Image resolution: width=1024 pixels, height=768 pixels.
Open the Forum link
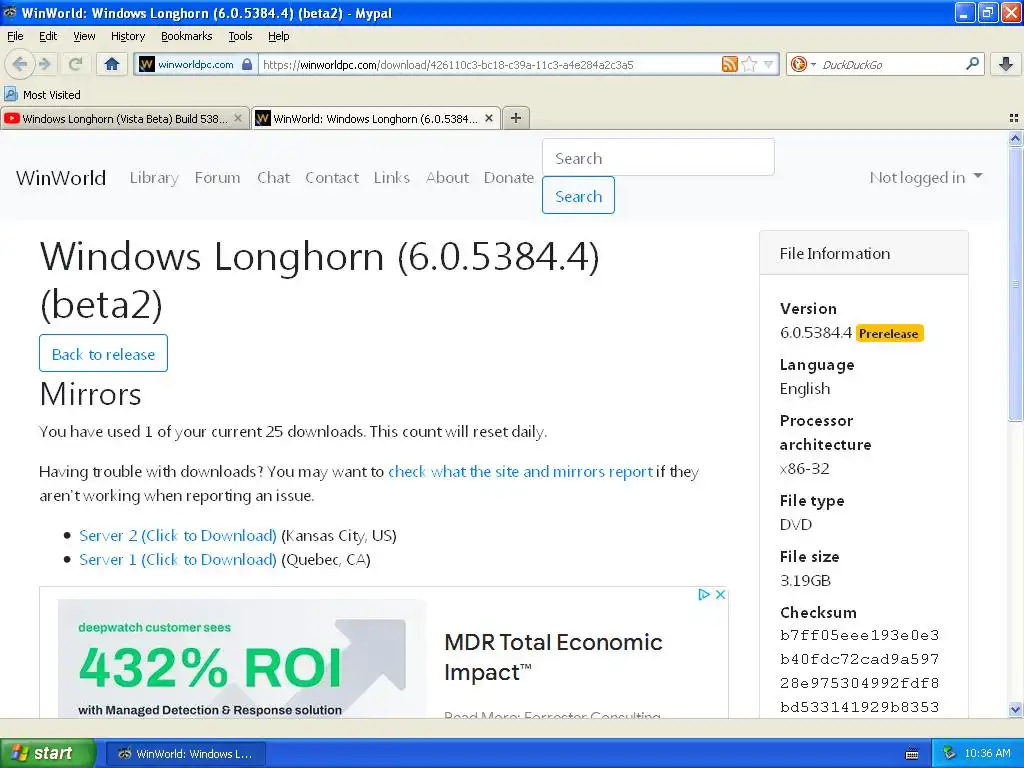tap(217, 178)
